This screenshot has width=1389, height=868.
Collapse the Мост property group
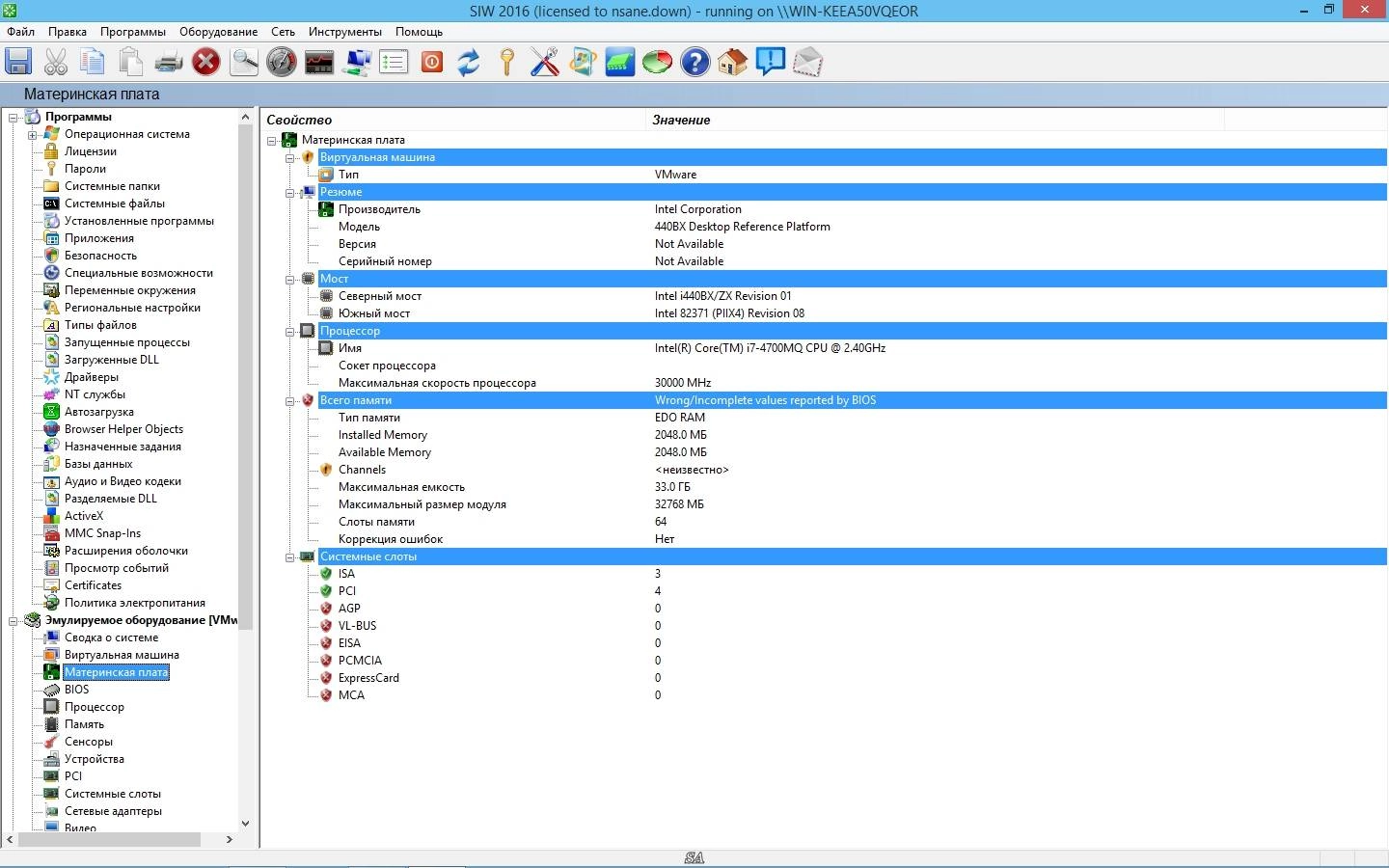[289, 279]
